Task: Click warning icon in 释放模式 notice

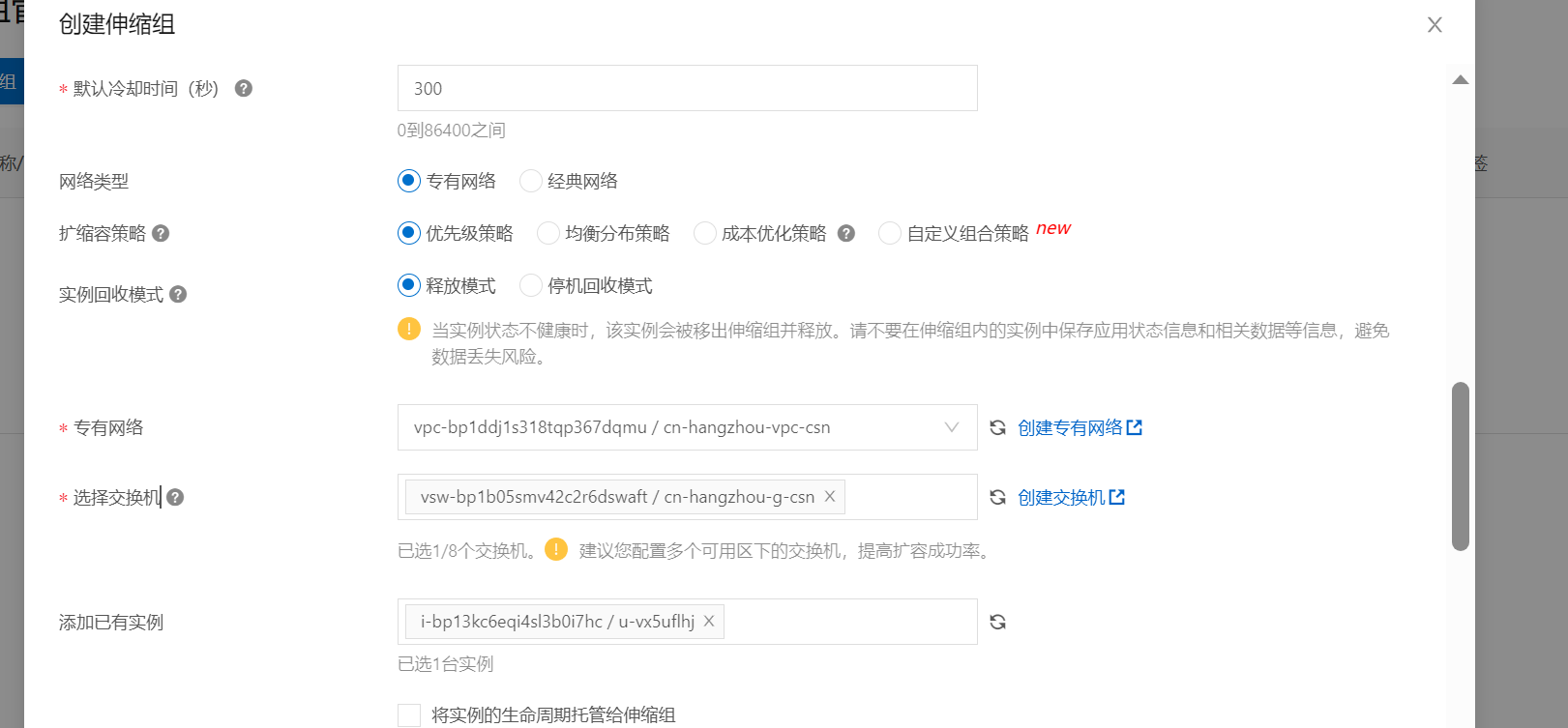Action: pos(409,330)
